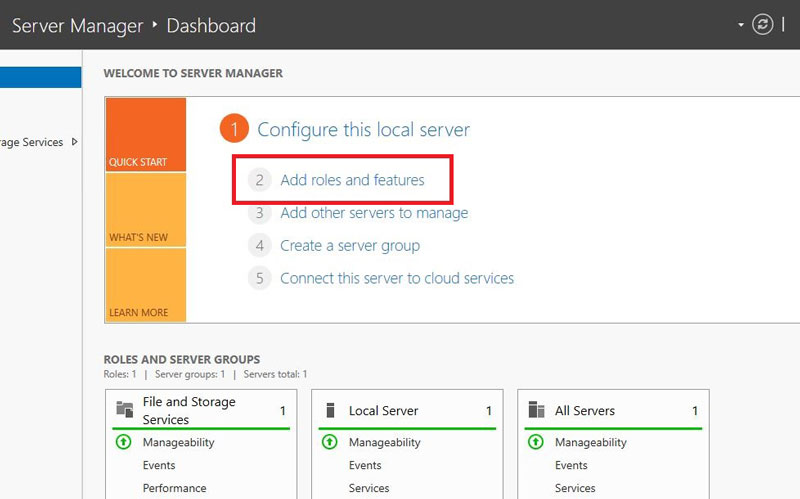Screen dimensions: 800x499
Task: Open the File and Storage Services tile title
Action: (x=189, y=411)
